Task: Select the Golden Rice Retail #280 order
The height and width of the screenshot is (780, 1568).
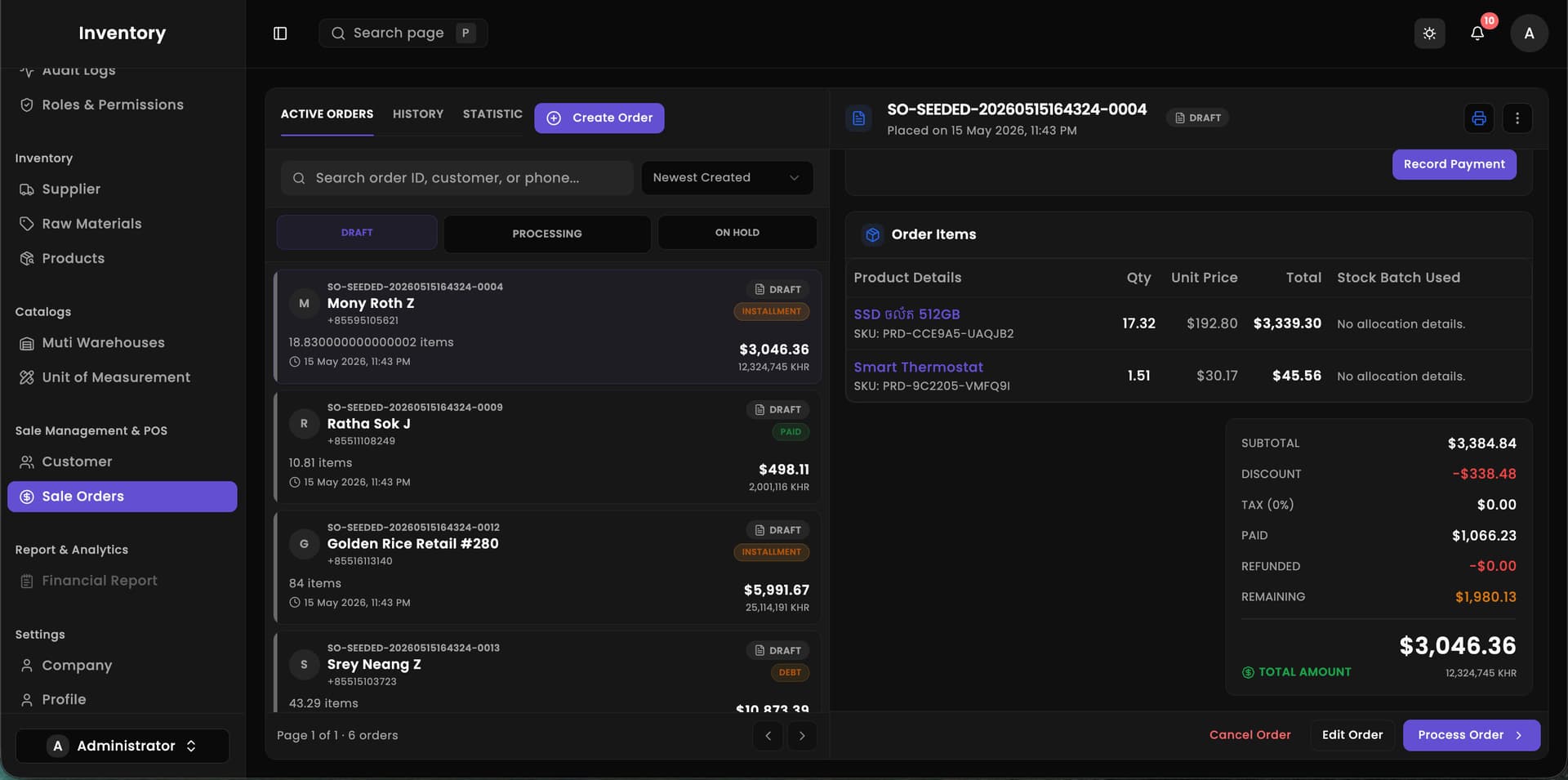Action: (x=547, y=568)
